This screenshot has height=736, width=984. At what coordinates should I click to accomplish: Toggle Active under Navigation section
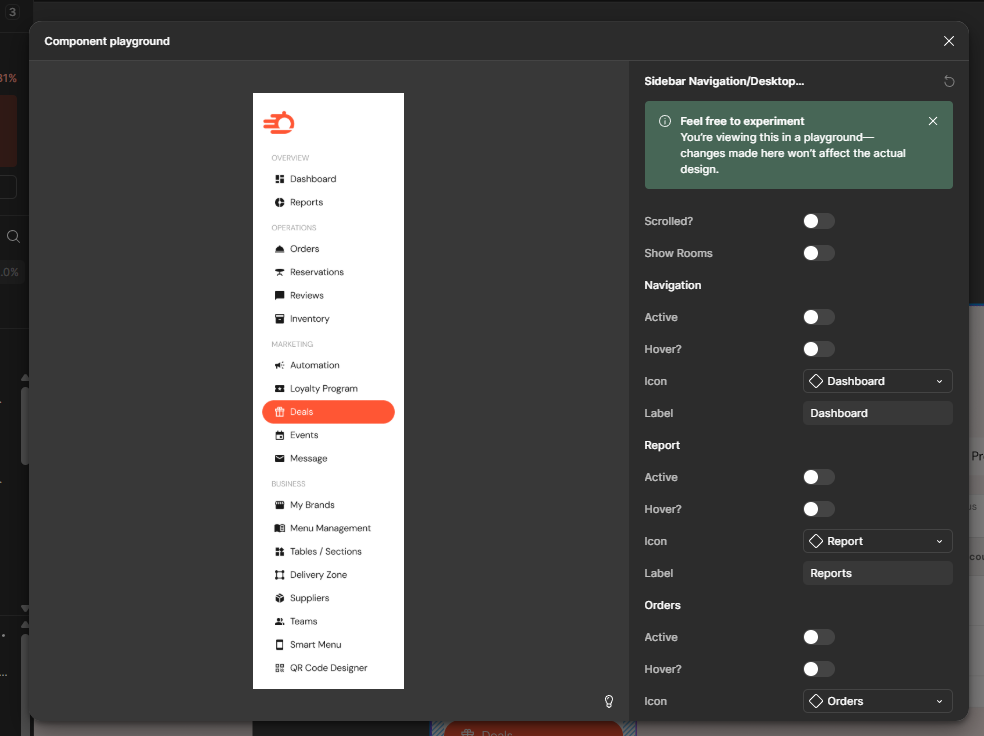(x=819, y=317)
